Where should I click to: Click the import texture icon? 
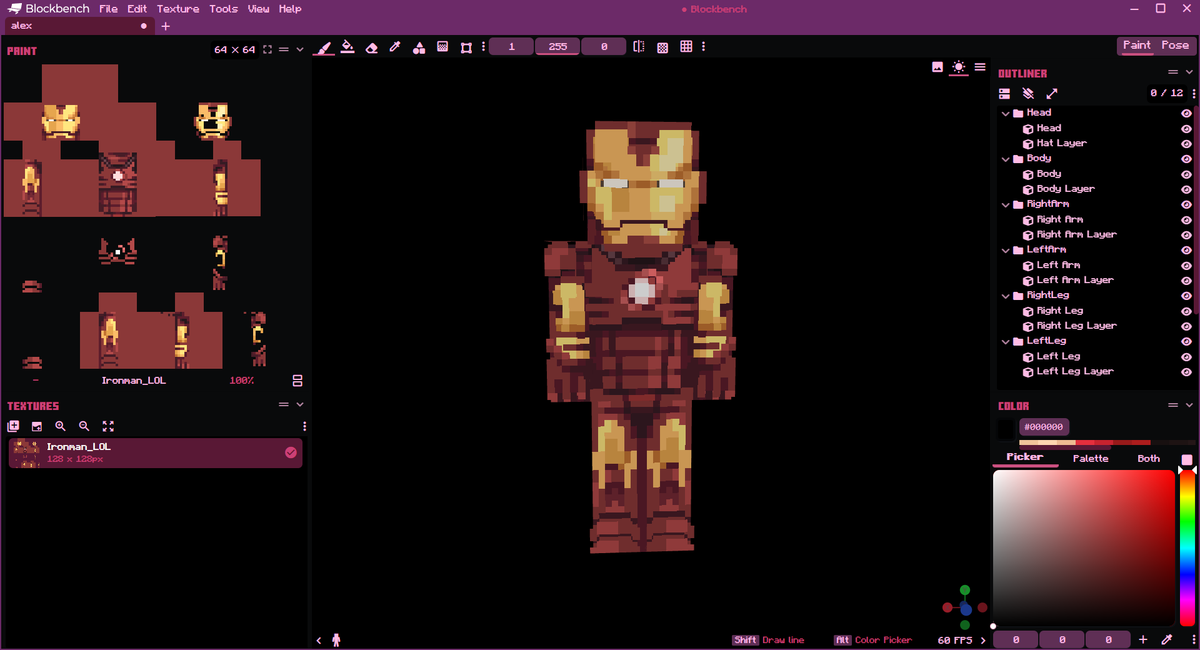(x=37, y=426)
